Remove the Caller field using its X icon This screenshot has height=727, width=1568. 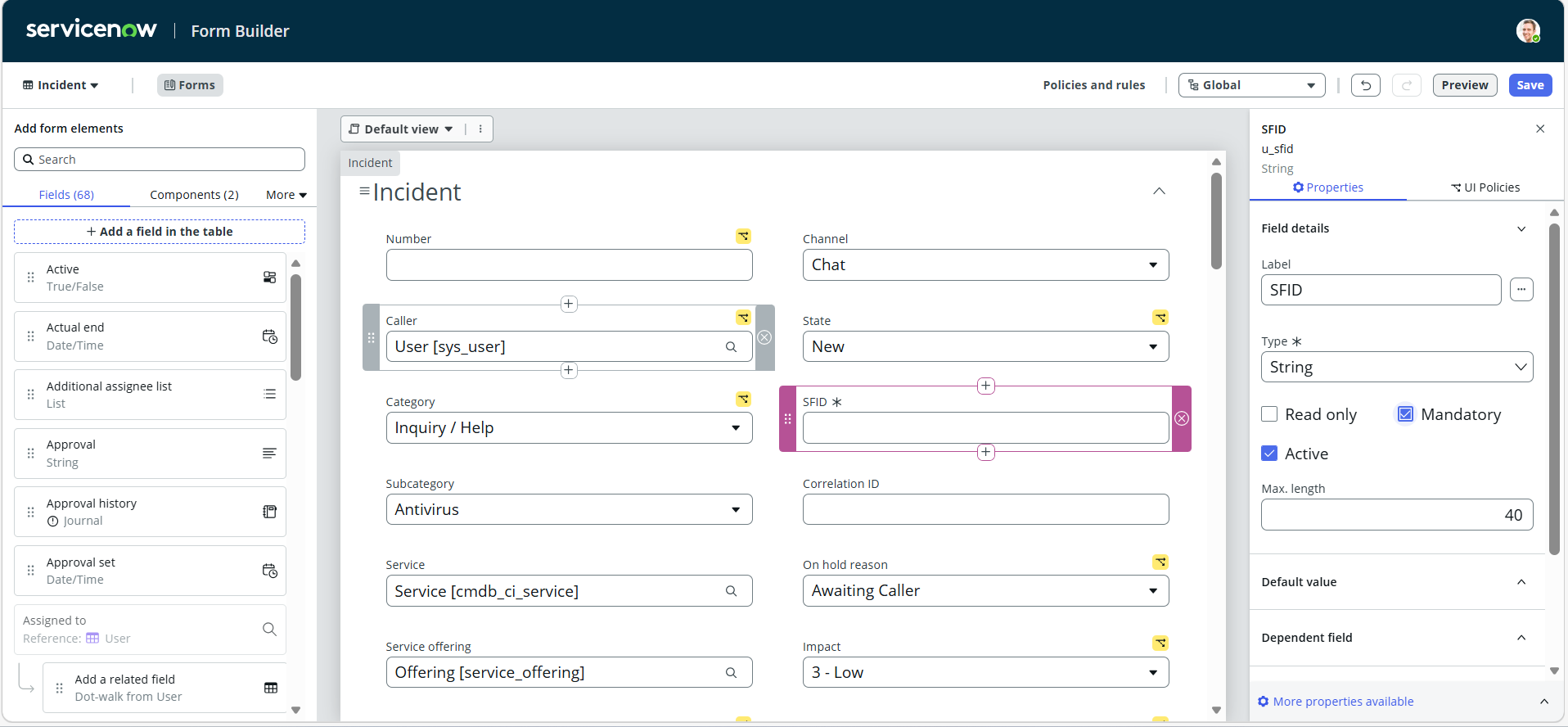point(764,337)
